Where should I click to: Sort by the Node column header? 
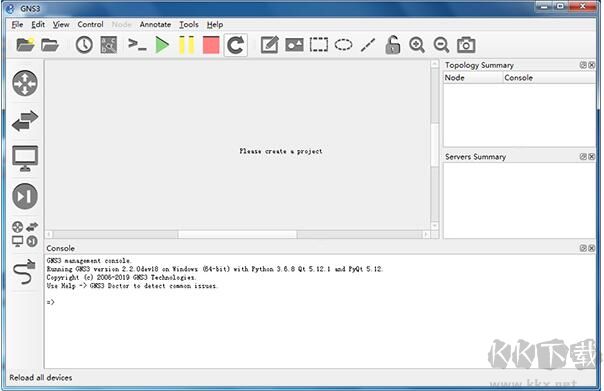pos(473,78)
